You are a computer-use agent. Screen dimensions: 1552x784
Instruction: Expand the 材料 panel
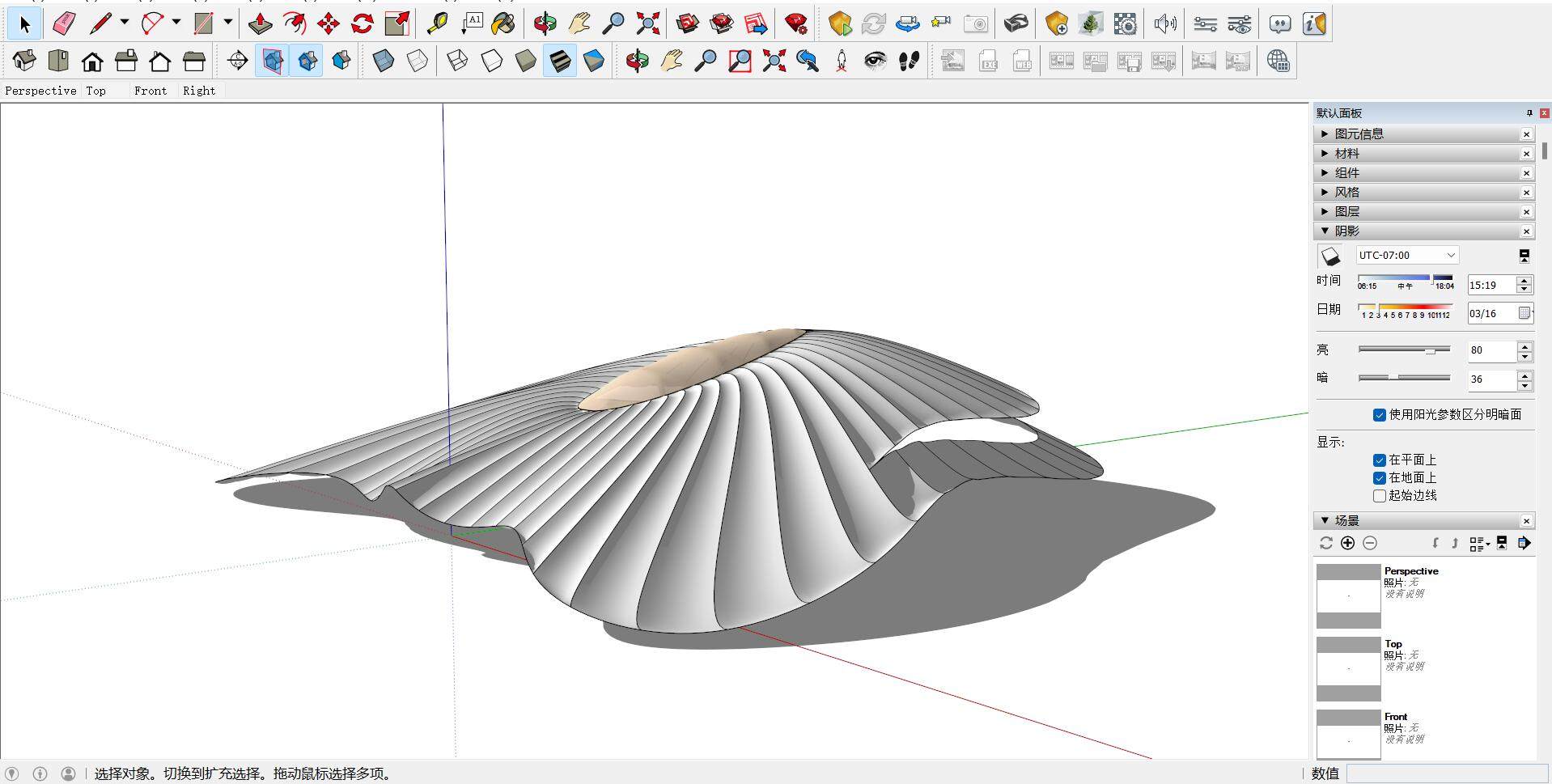click(1423, 153)
